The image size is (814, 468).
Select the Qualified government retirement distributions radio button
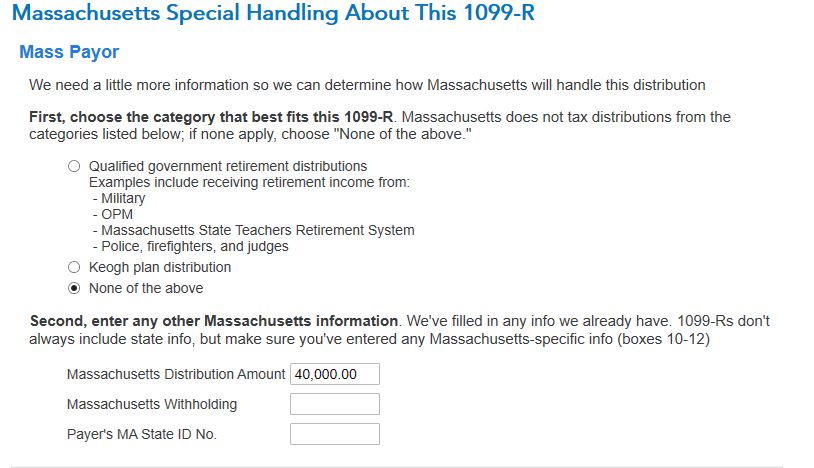tap(73, 166)
